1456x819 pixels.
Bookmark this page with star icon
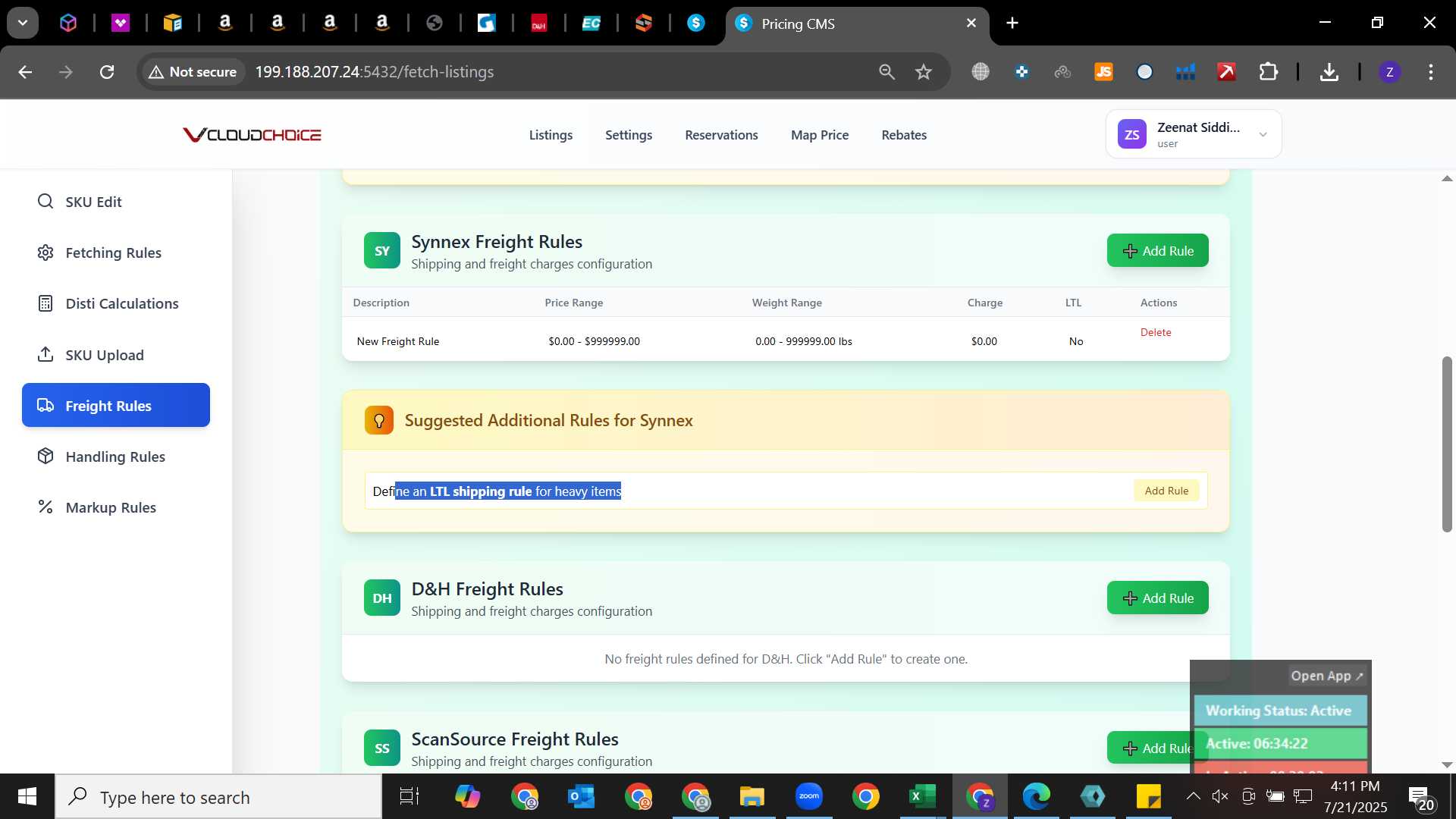[923, 72]
